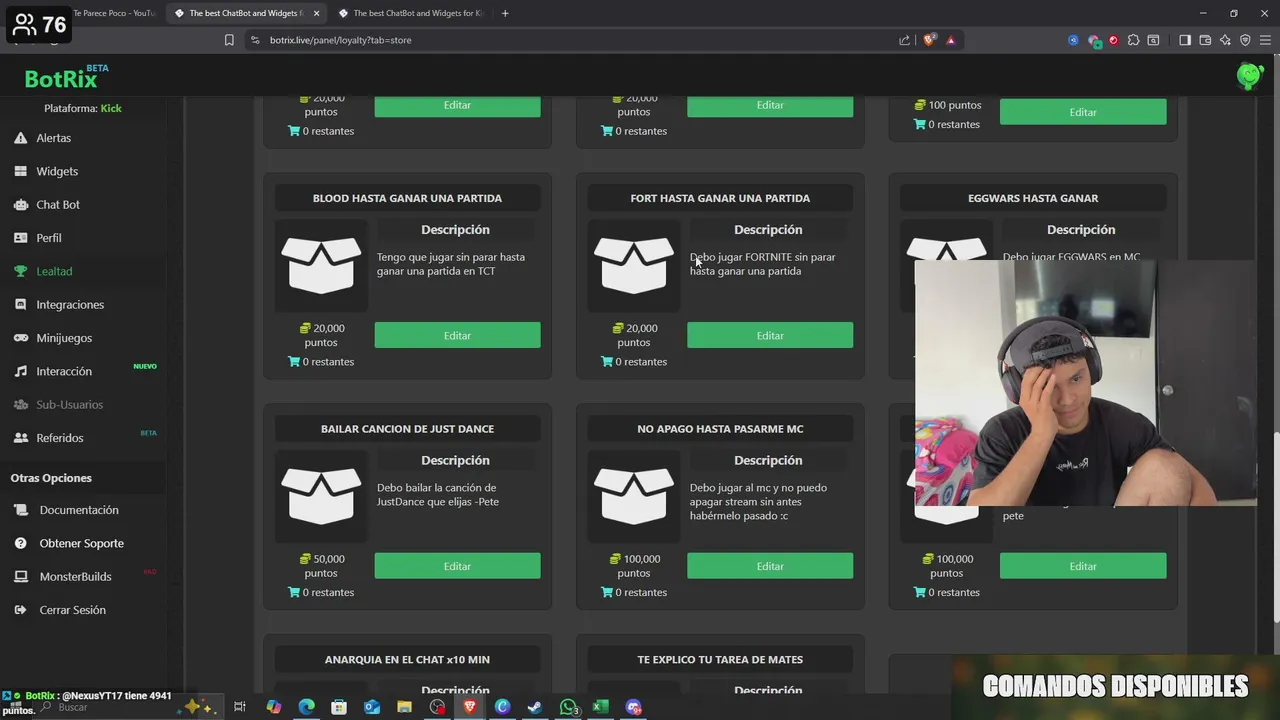
Task: Click the TE EXPLICO TU TAREA DE MATES title
Action: [720, 660]
